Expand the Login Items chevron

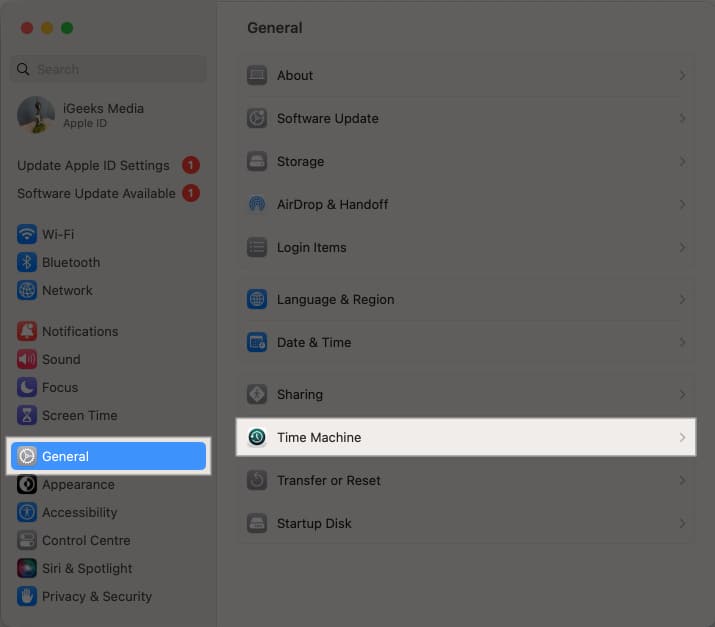(x=682, y=247)
